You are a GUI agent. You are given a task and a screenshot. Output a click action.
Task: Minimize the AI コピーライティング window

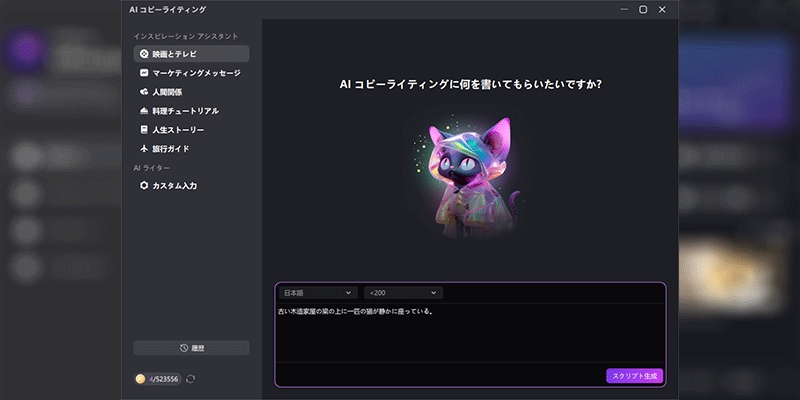click(x=624, y=10)
